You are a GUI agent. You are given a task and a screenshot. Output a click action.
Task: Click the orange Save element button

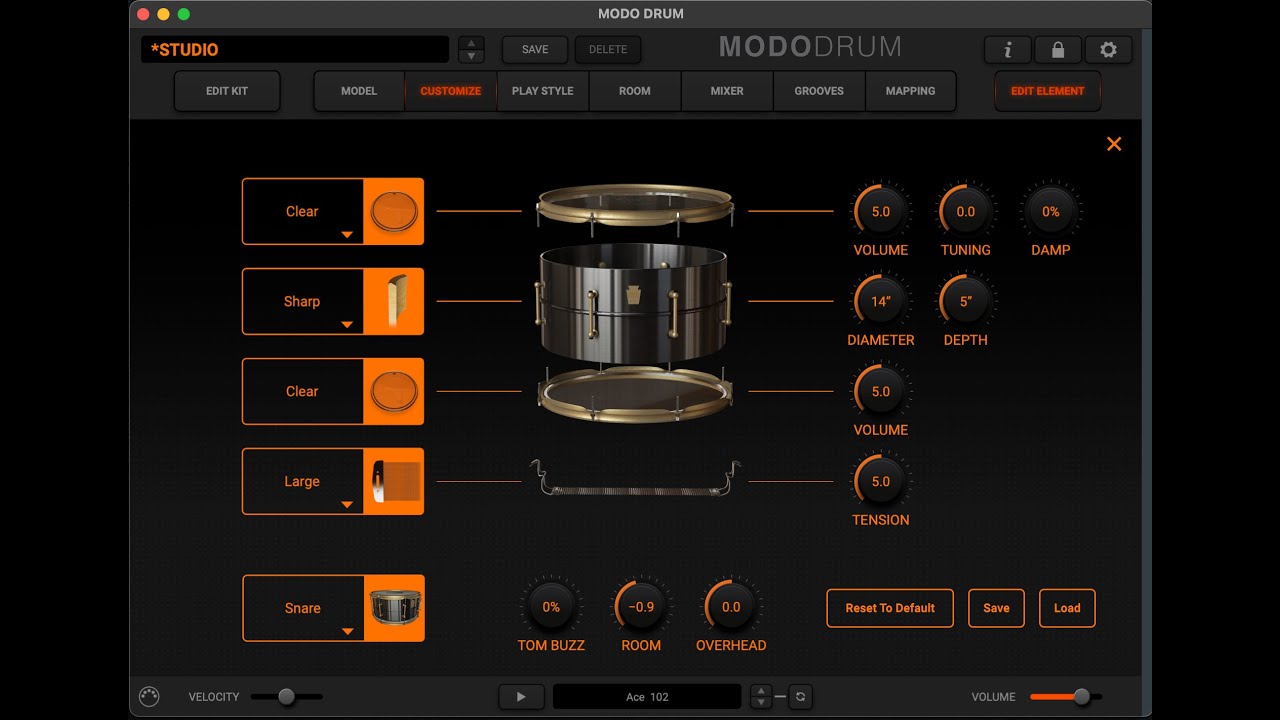[x=996, y=608]
